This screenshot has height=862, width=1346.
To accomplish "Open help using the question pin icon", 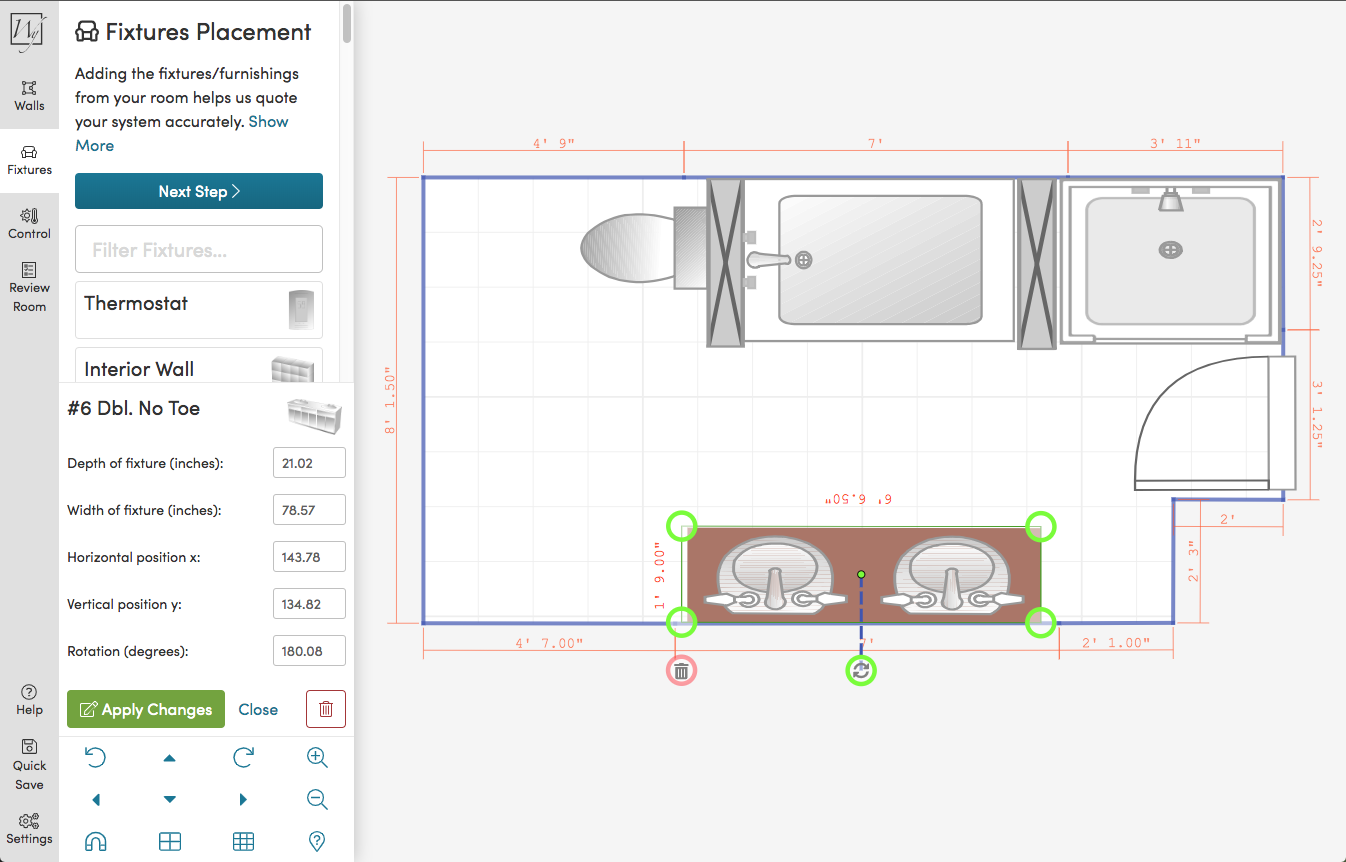I will [317, 841].
